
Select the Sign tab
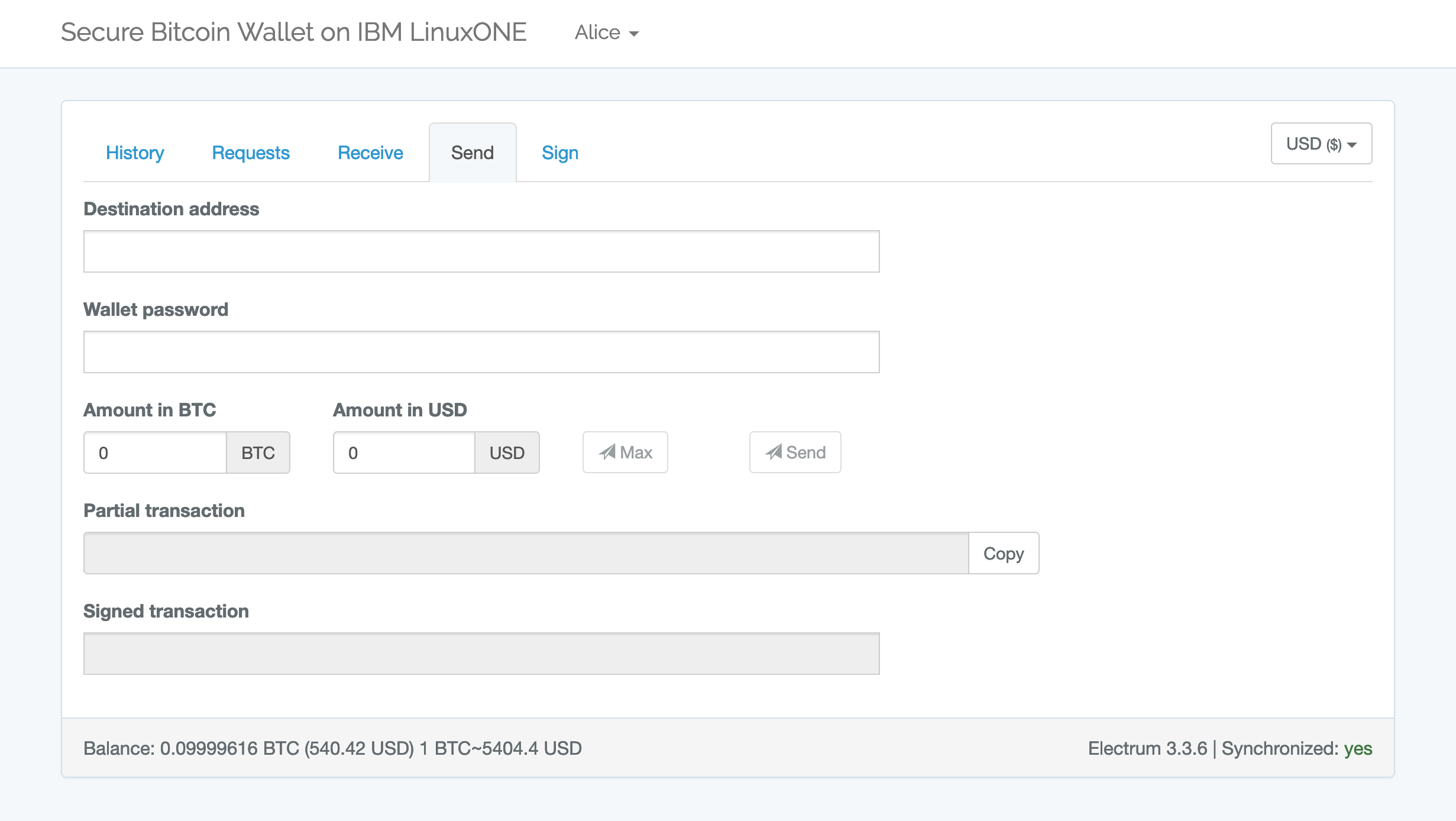click(x=559, y=153)
